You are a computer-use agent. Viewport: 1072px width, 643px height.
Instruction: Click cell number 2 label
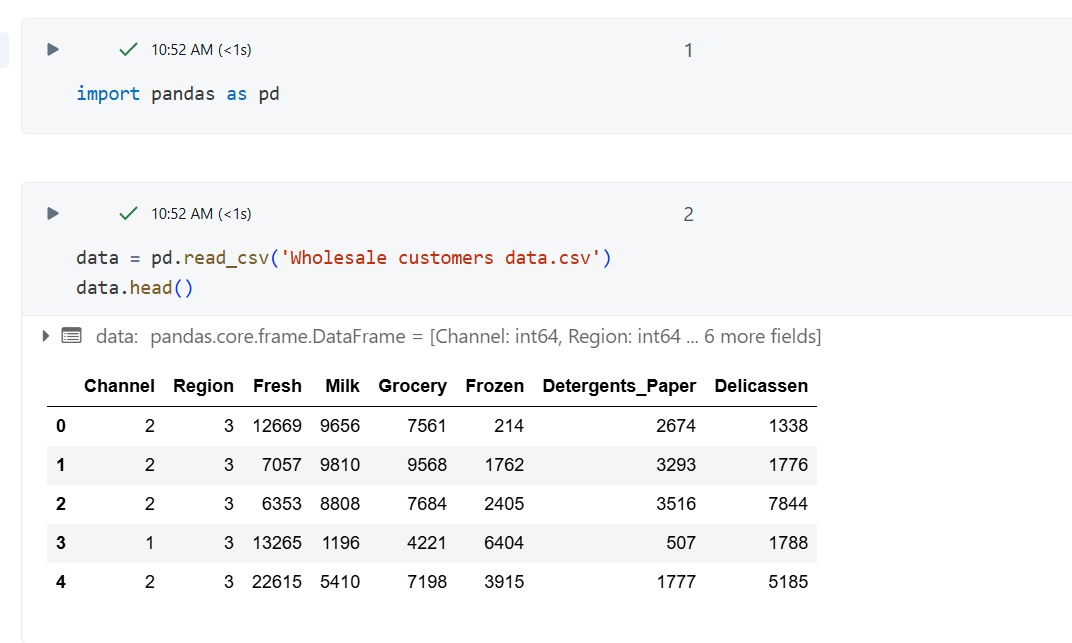(688, 214)
